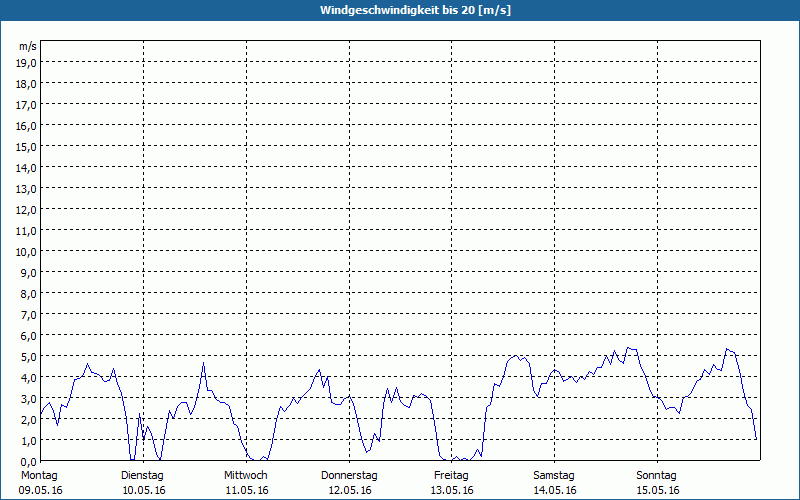Viewport: 800px width, 500px height.
Task: Click the '12,0' y-axis label
Action: pyautogui.click(x=26, y=210)
